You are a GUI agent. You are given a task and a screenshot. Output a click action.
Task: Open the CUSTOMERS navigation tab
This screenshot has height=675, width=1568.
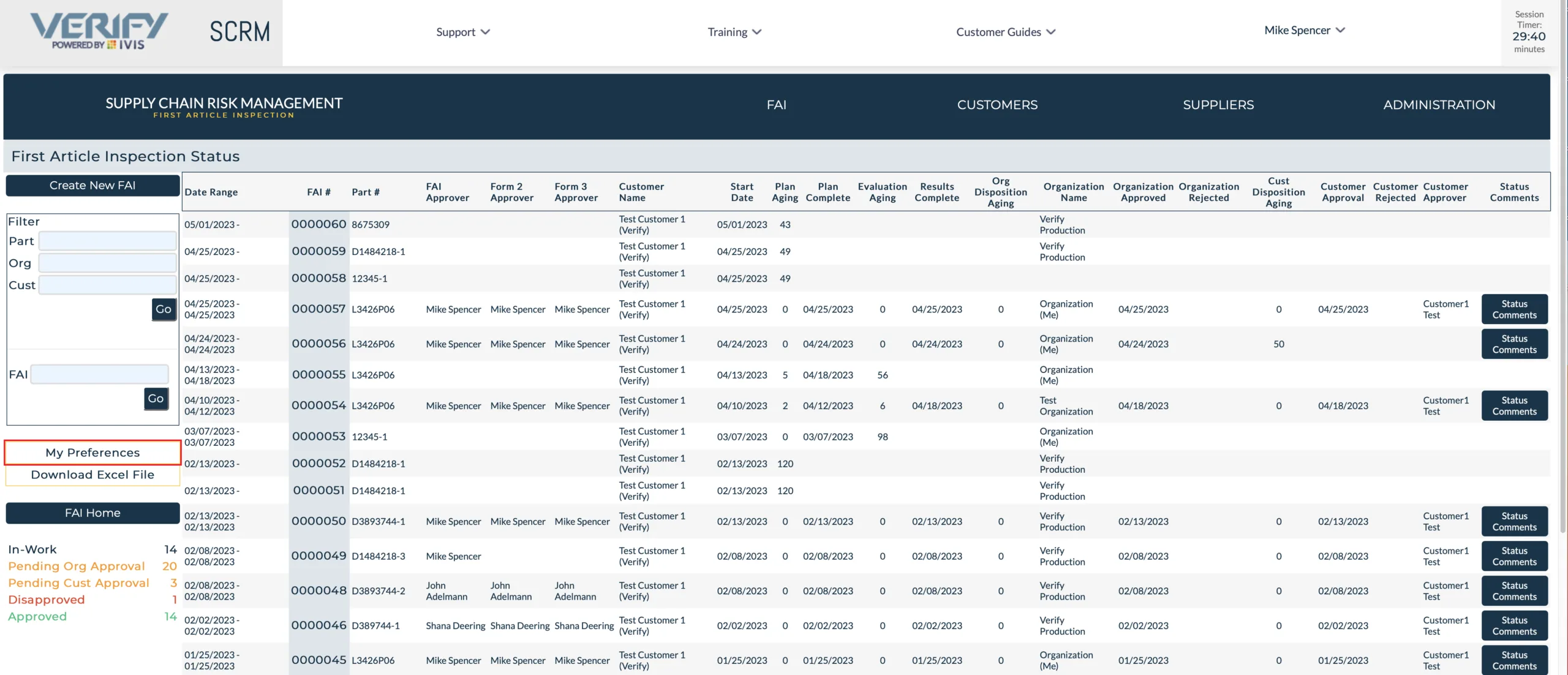(x=997, y=105)
